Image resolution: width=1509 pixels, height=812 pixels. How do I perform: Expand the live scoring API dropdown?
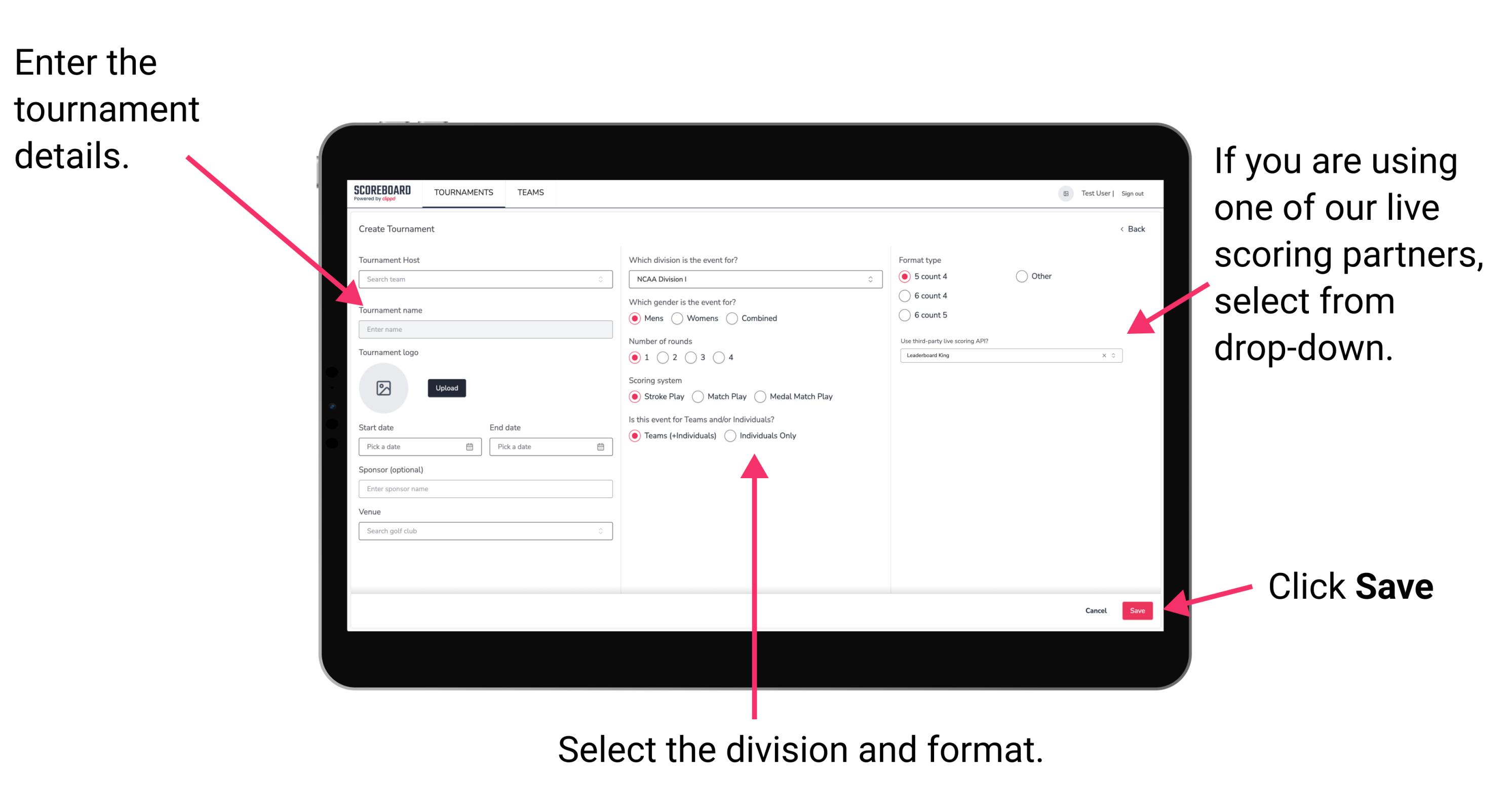[x=1117, y=356]
